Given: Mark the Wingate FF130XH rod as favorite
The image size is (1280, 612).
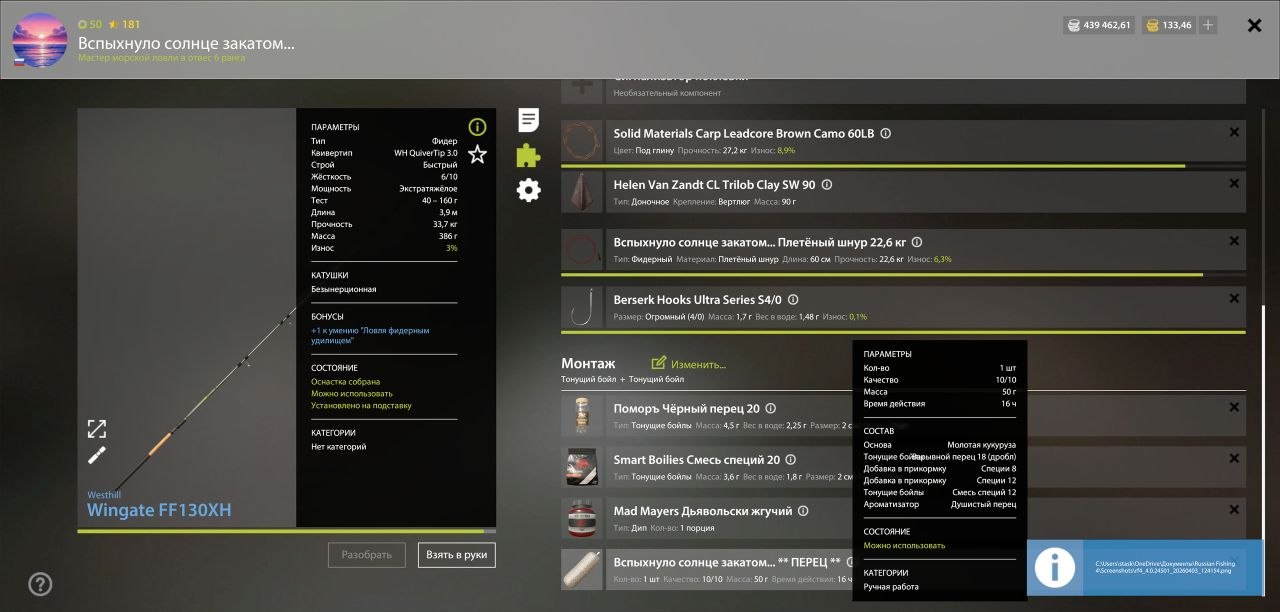Looking at the screenshot, I should click(x=477, y=154).
